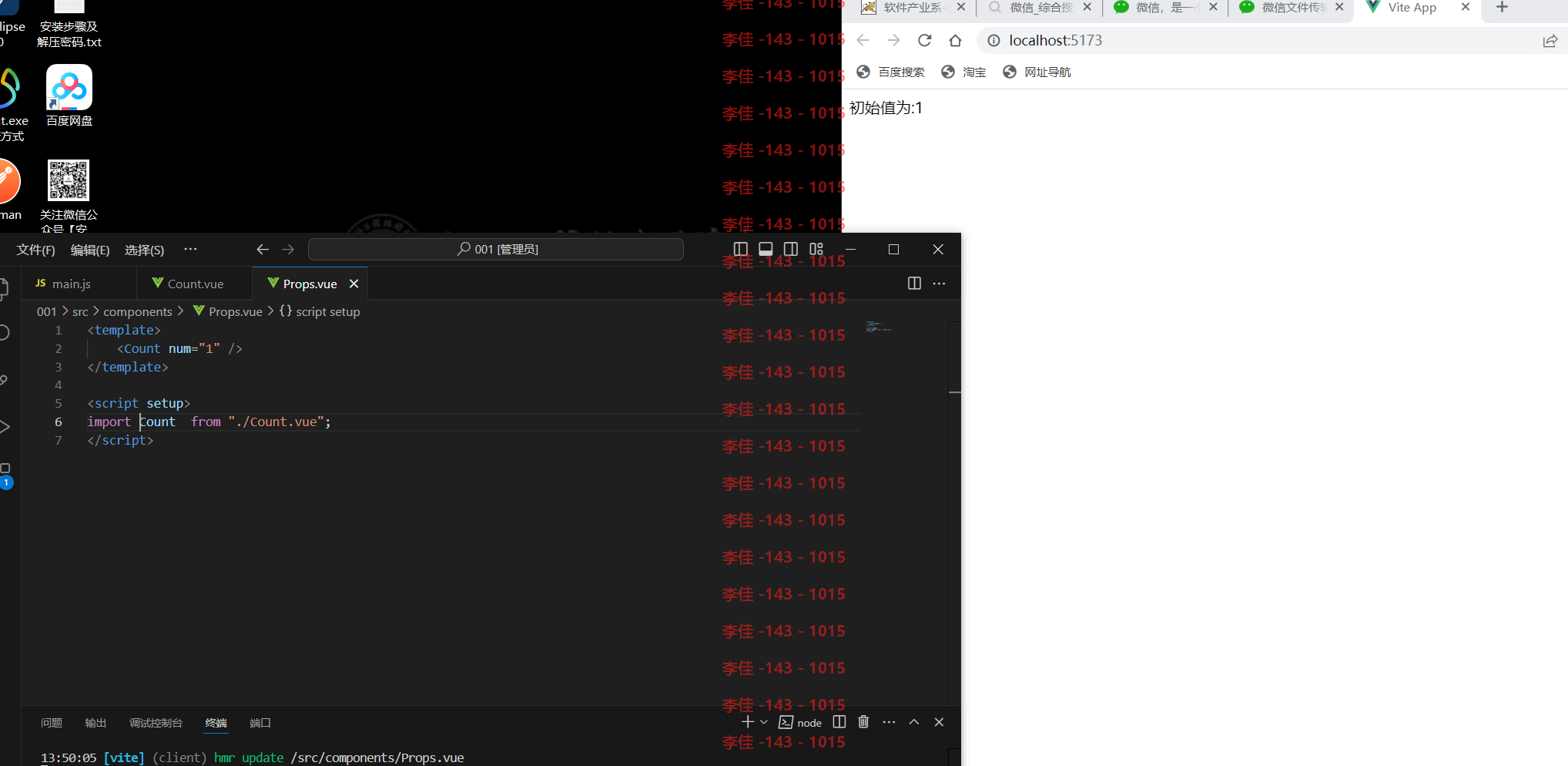Click 001 in the breadcrumb
The height and width of the screenshot is (766, 1568).
46,311
